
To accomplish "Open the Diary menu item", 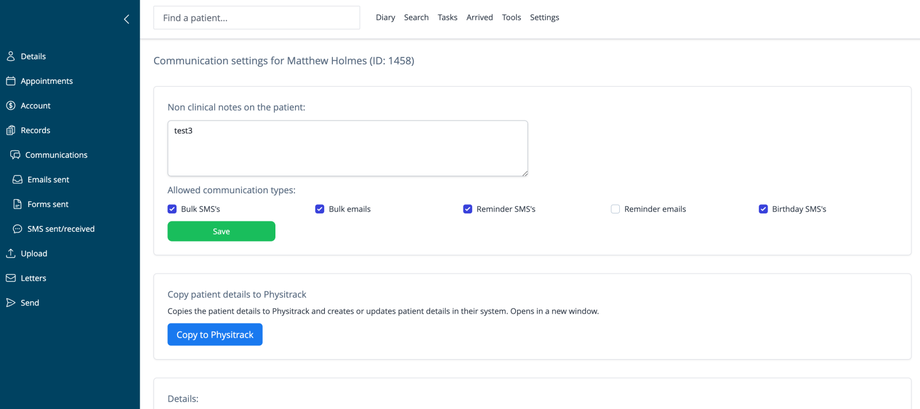I will click(x=385, y=18).
